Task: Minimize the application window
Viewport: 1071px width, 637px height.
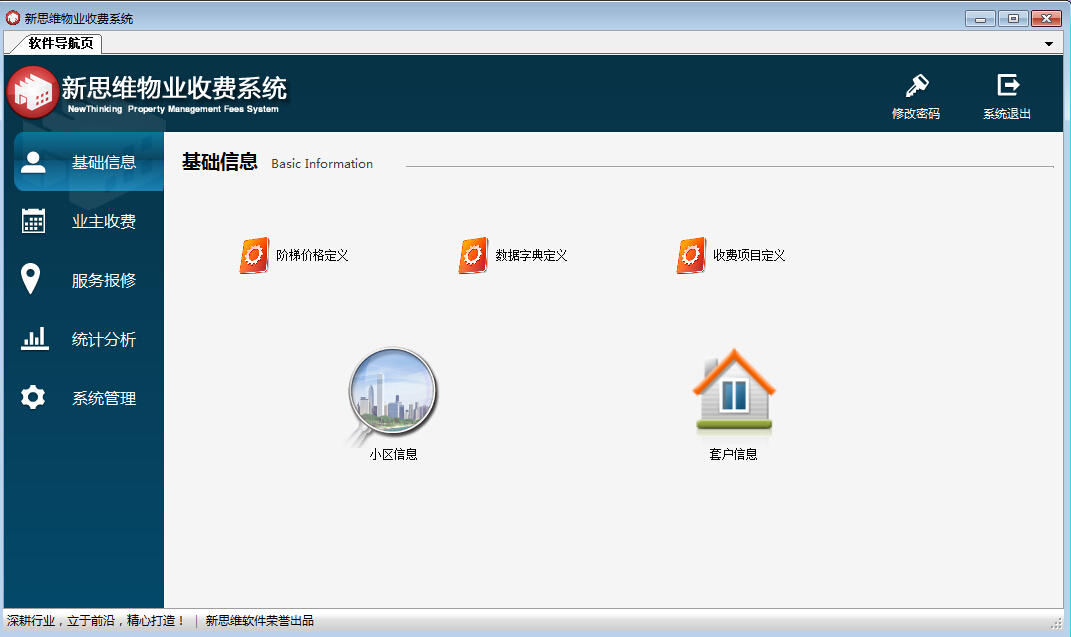Action: pyautogui.click(x=980, y=18)
